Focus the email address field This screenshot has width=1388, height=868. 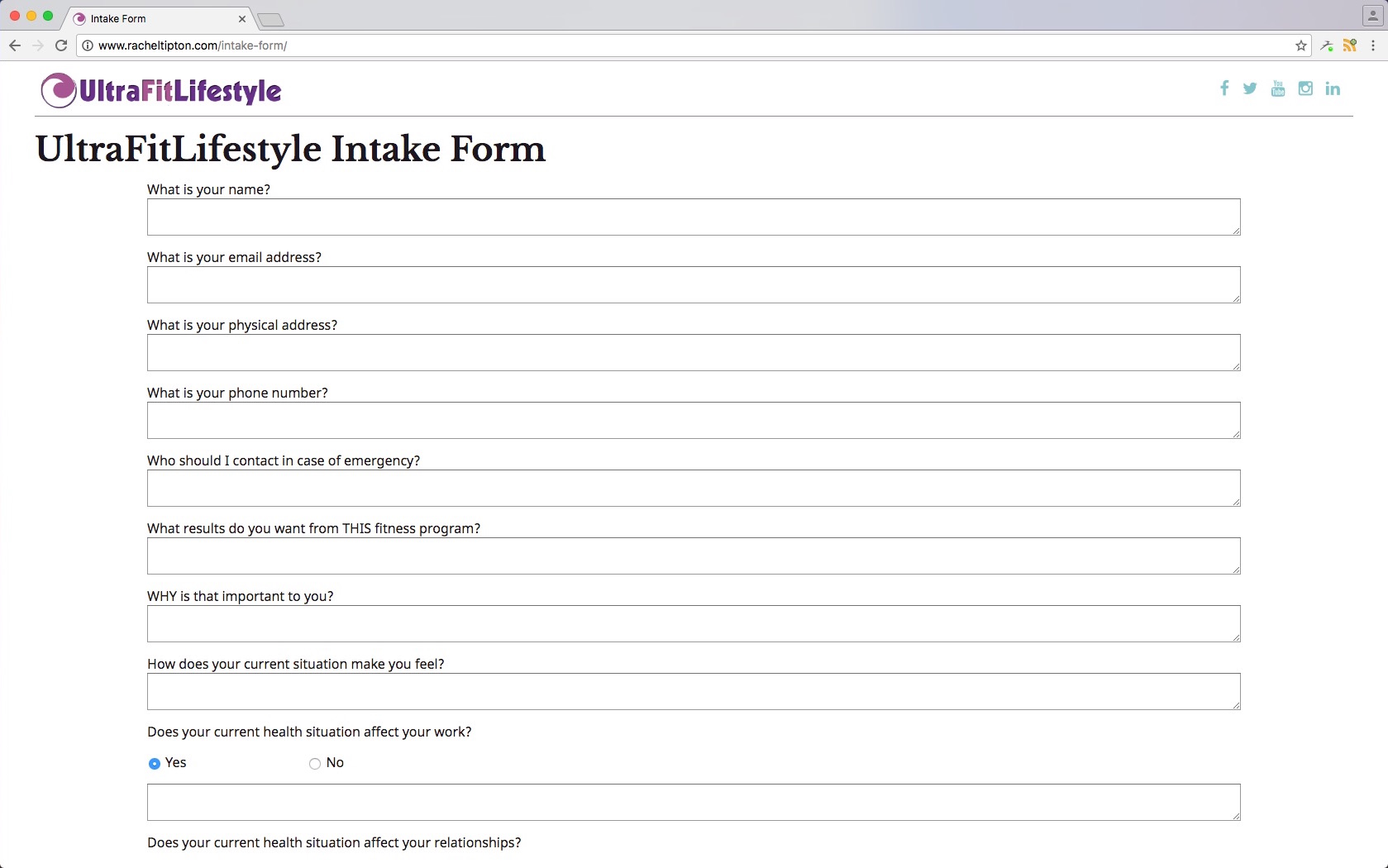click(x=694, y=284)
